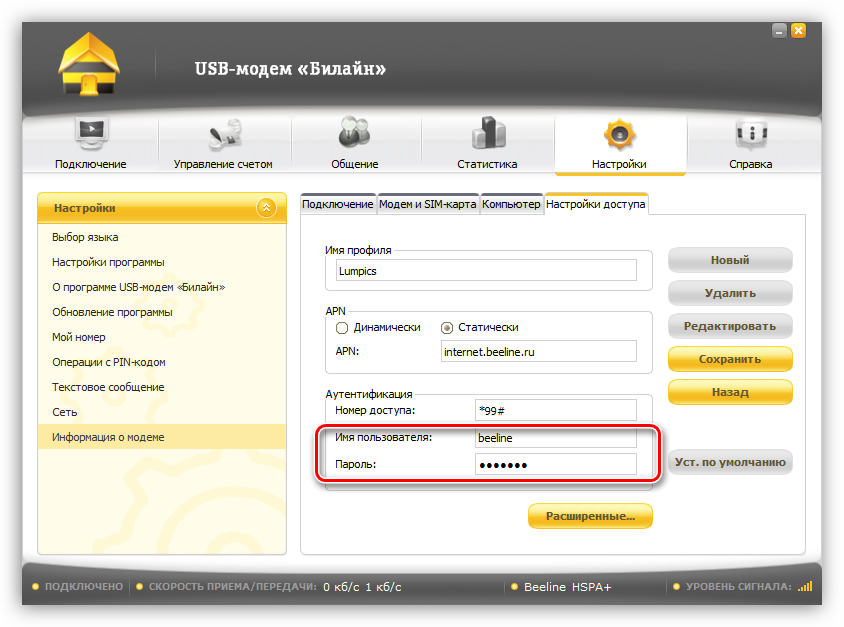Click the APN address input field
This screenshot has height=627, width=844.
click(x=538, y=351)
